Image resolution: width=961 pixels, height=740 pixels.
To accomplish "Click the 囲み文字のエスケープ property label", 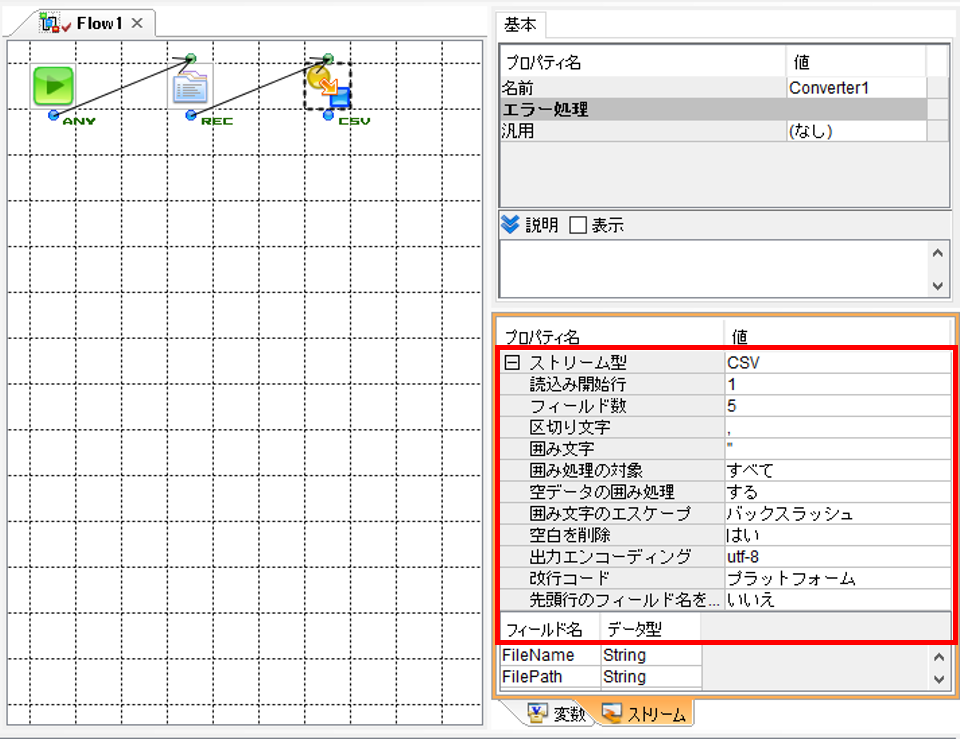I will pos(610,513).
